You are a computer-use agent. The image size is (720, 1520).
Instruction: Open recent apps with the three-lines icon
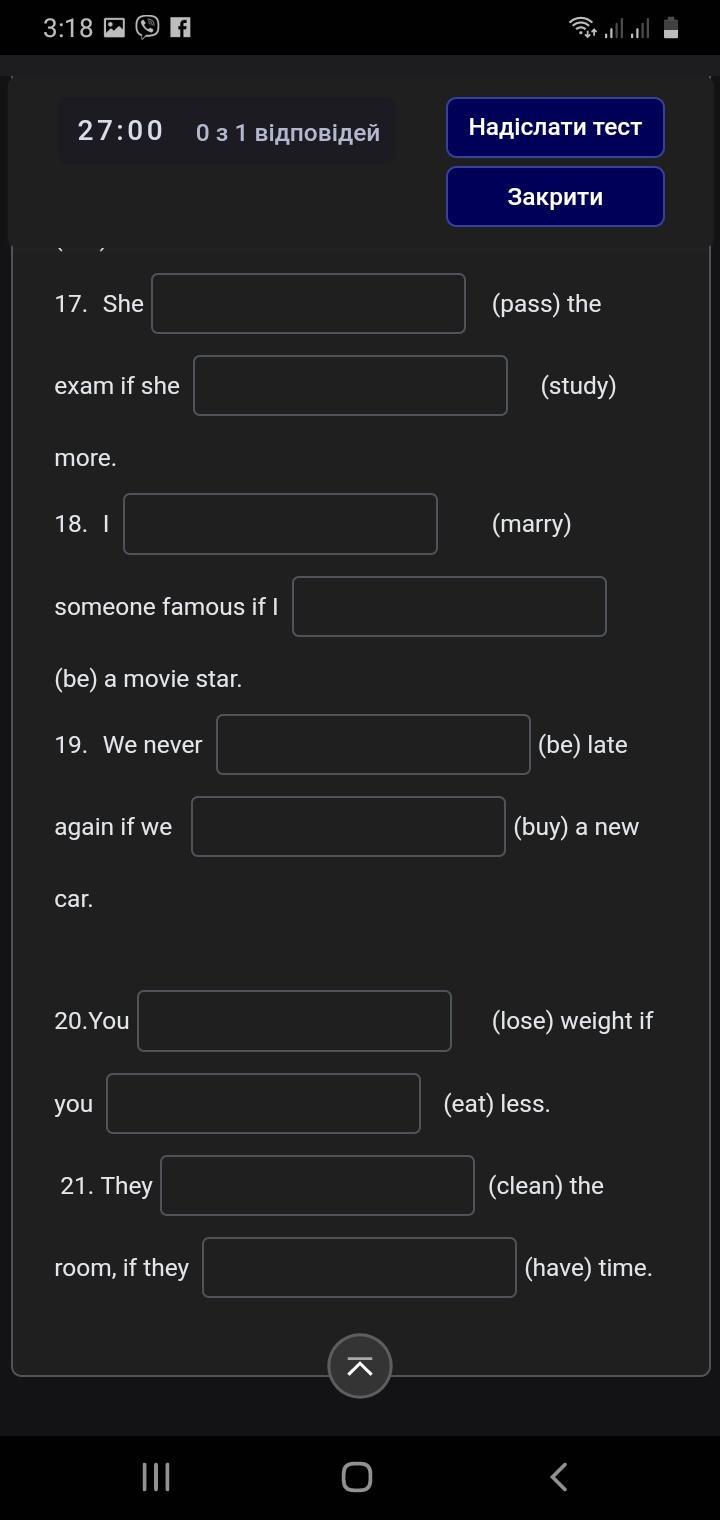(x=156, y=1477)
